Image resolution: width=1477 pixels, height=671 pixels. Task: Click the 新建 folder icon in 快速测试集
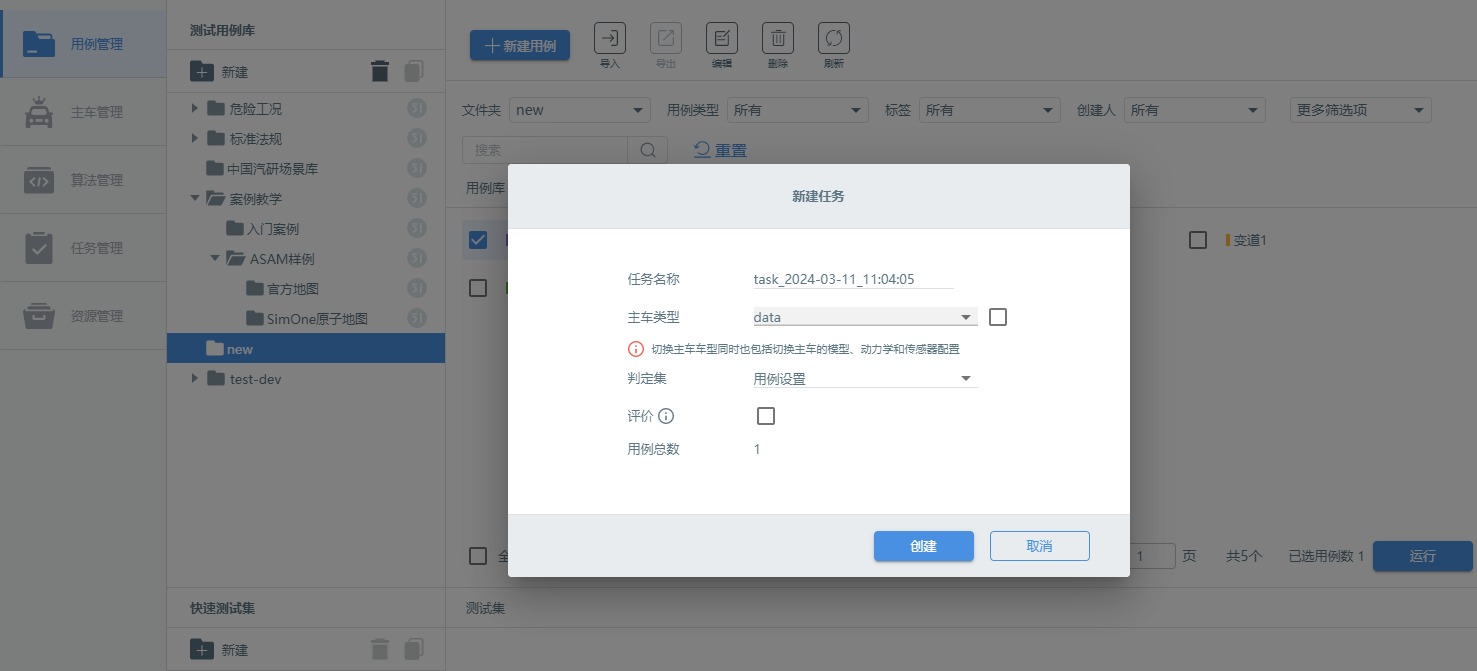coord(202,649)
